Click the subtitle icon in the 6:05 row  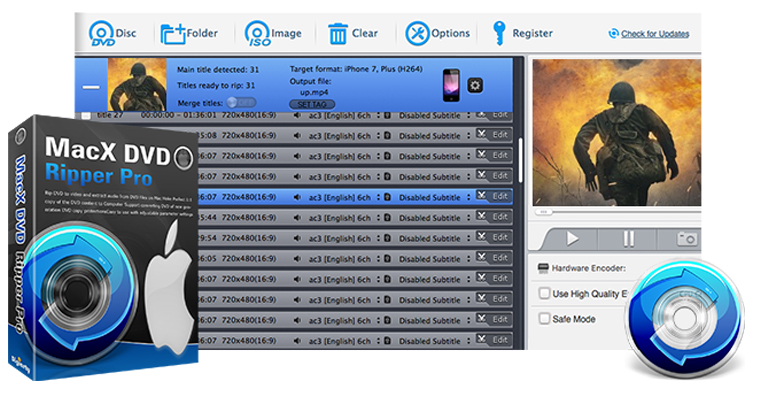(x=387, y=259)
